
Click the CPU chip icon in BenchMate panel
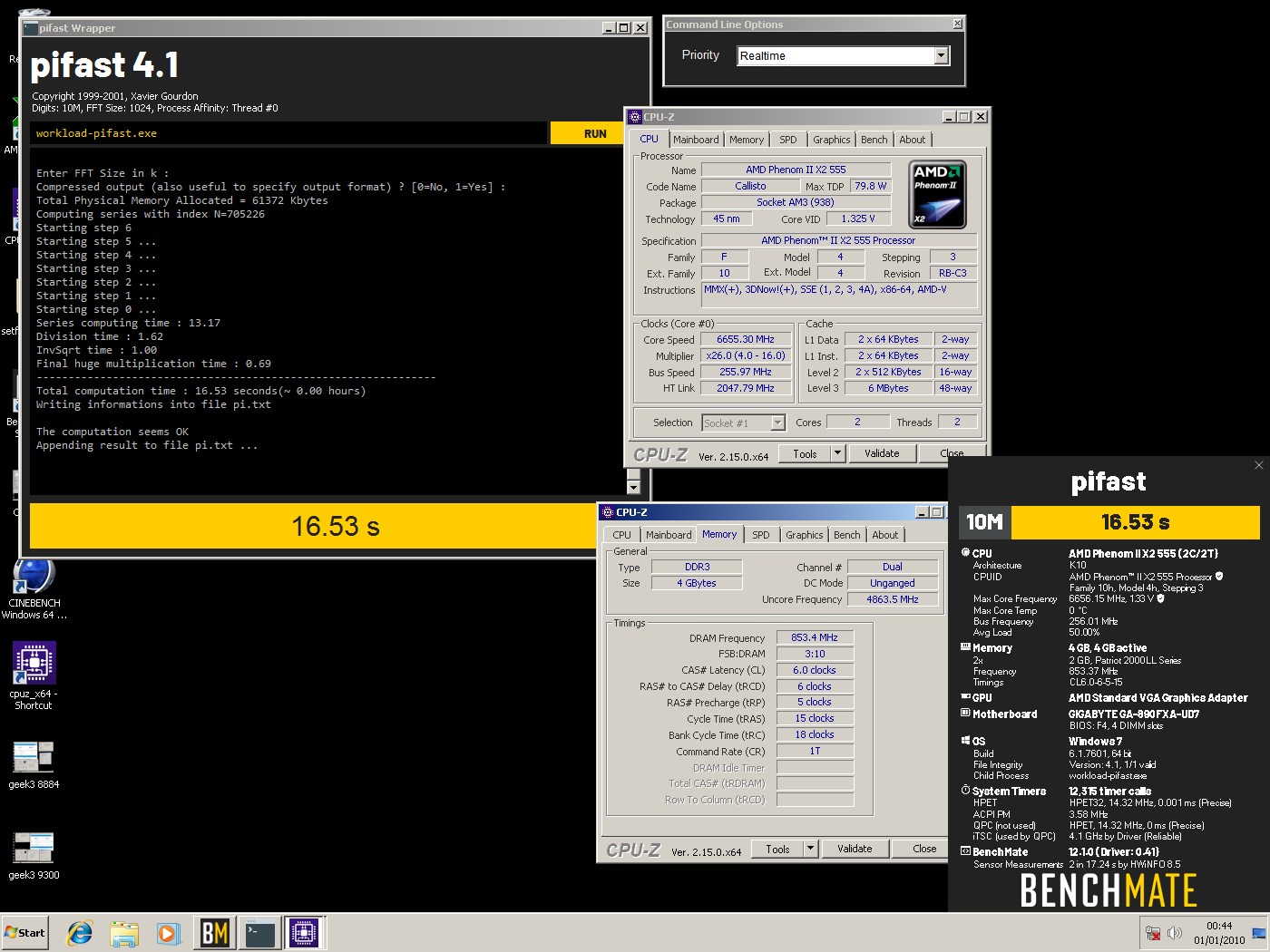(965, 552)
